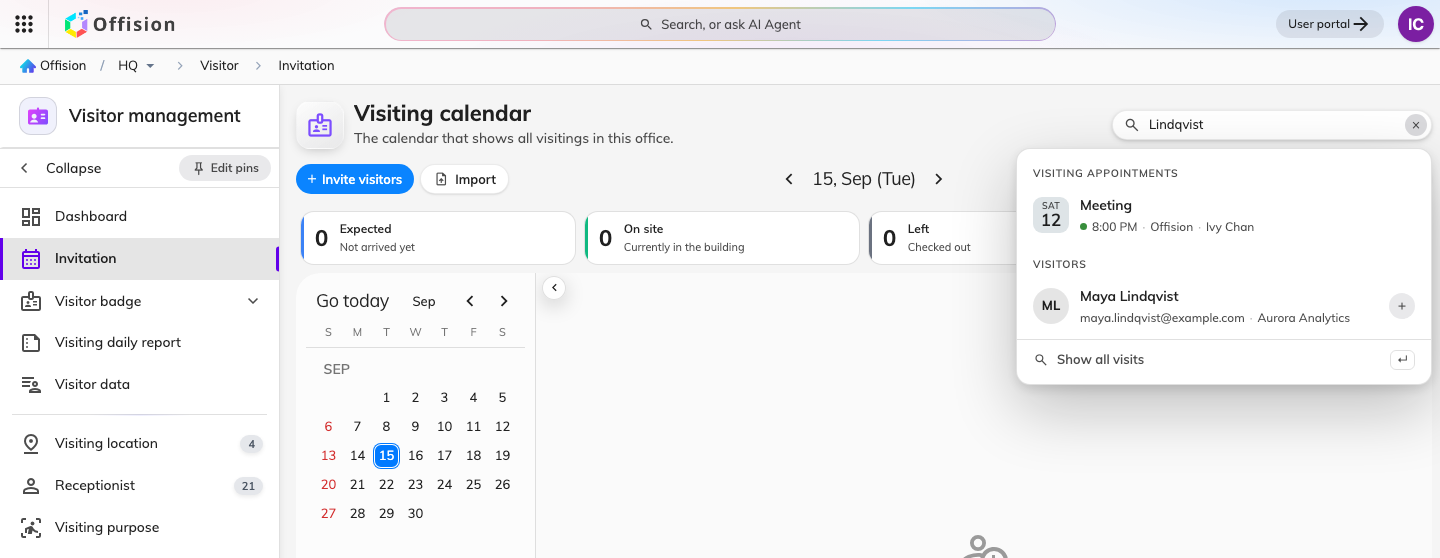The image size is (1440, 558).
Task: Expand the Visitor badge submenu
Action: point(253,301)
